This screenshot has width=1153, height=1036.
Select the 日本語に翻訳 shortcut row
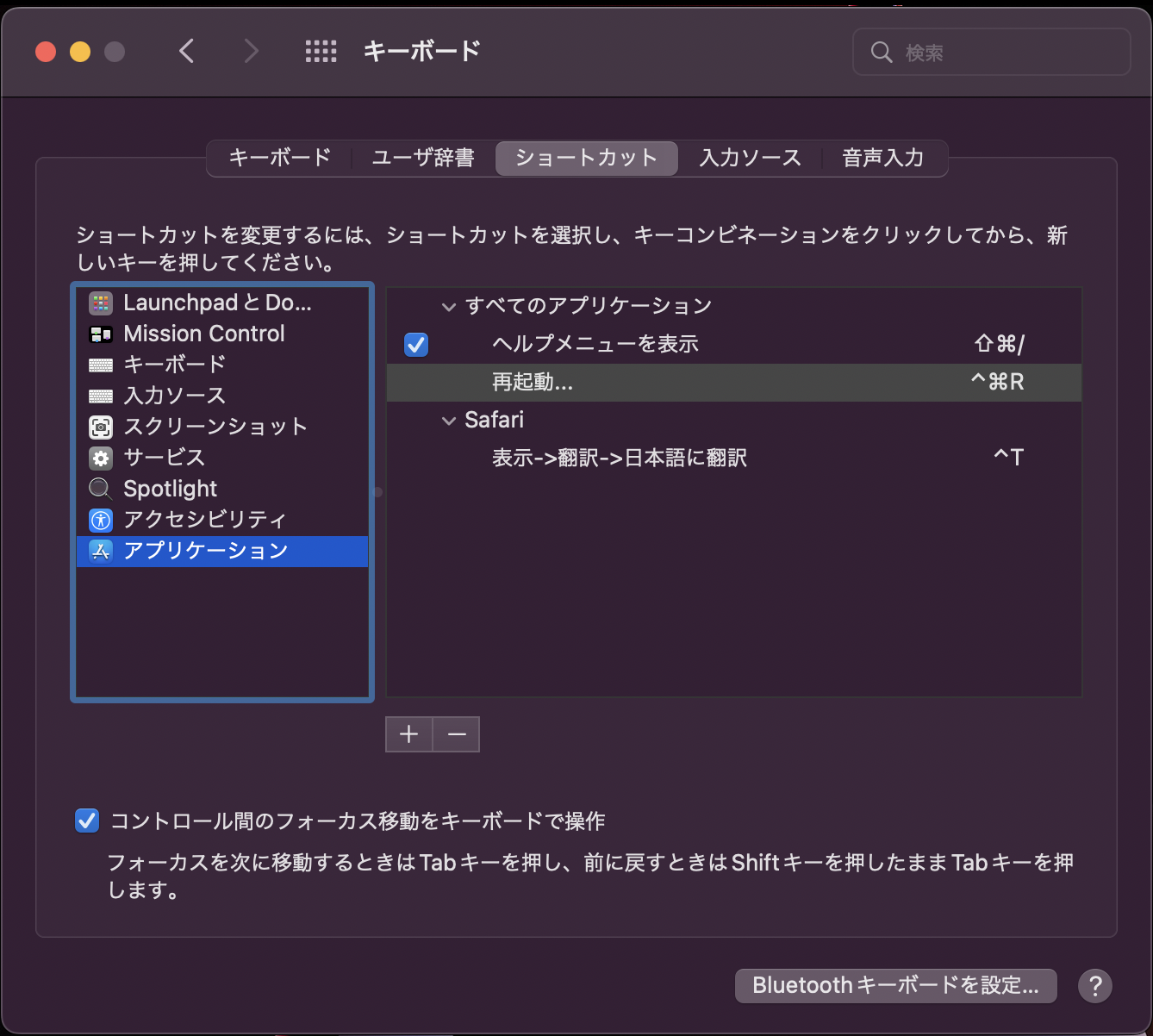pyautogui.click(x=732, y=458)
